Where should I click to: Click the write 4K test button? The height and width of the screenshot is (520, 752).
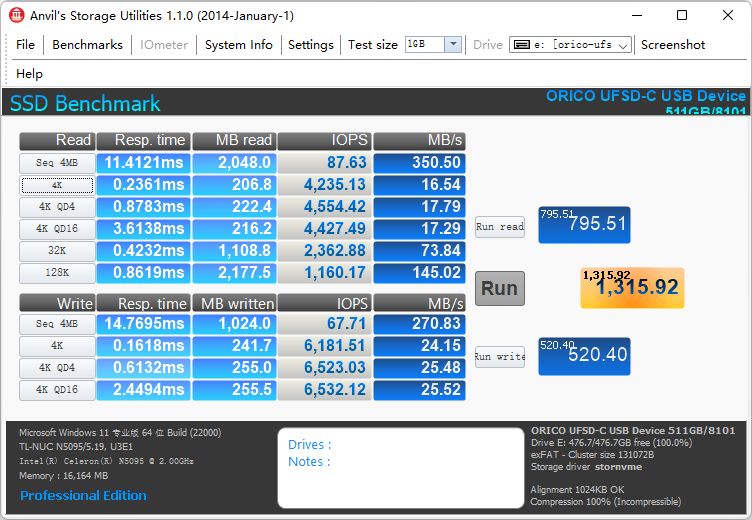coord(57,345)
